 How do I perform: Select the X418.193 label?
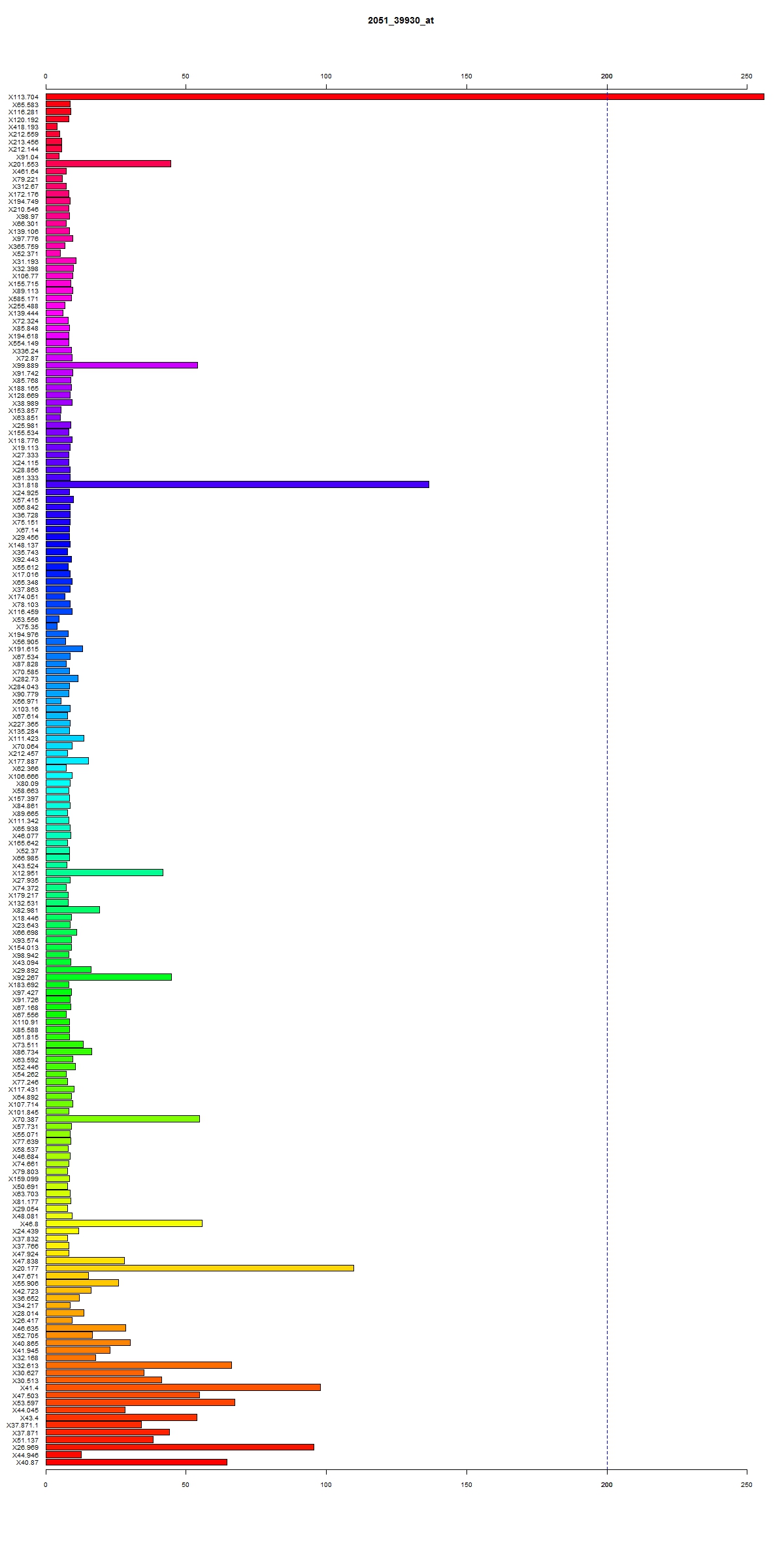click(24, 127)
